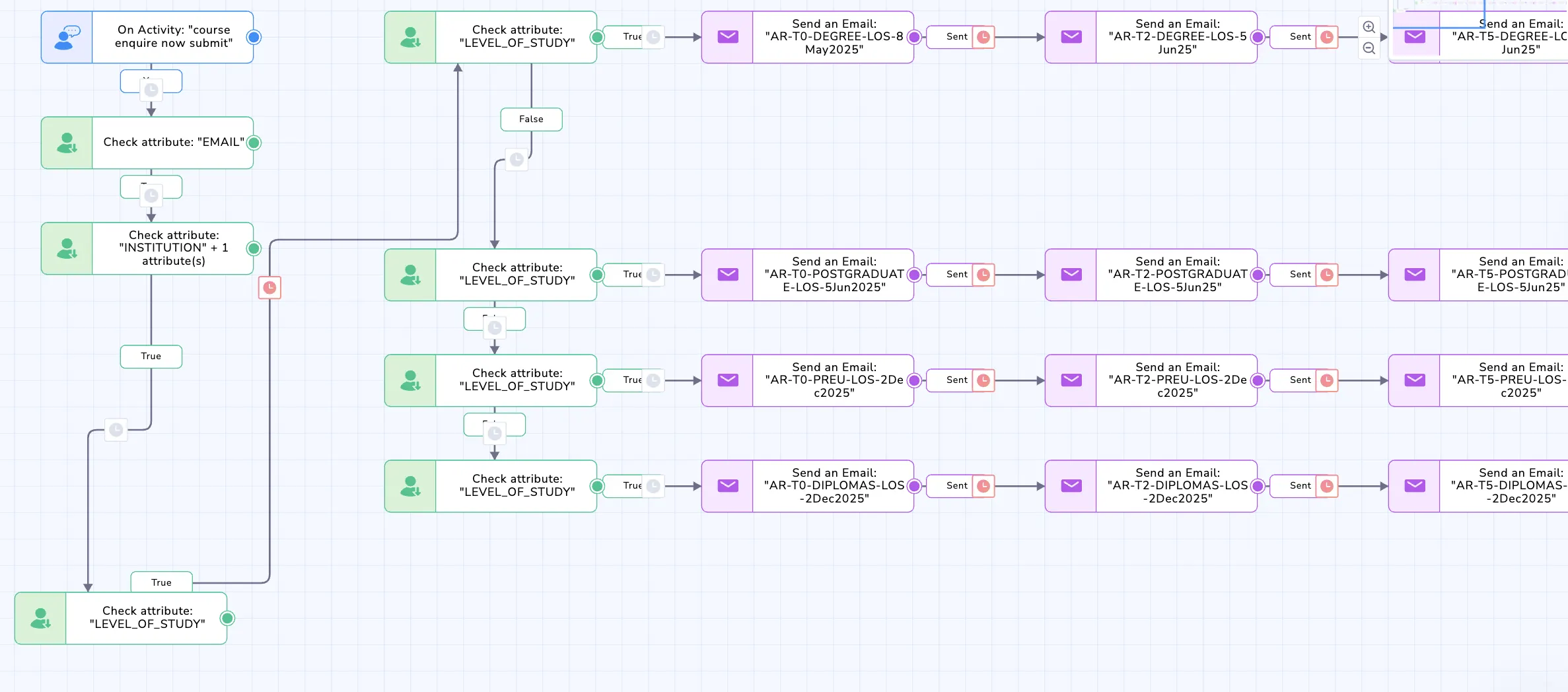The image size is (1568, 692).
Task: Click person icon on the PREU row LEVEL_OF_STUDY node
Action: (410, 380)
